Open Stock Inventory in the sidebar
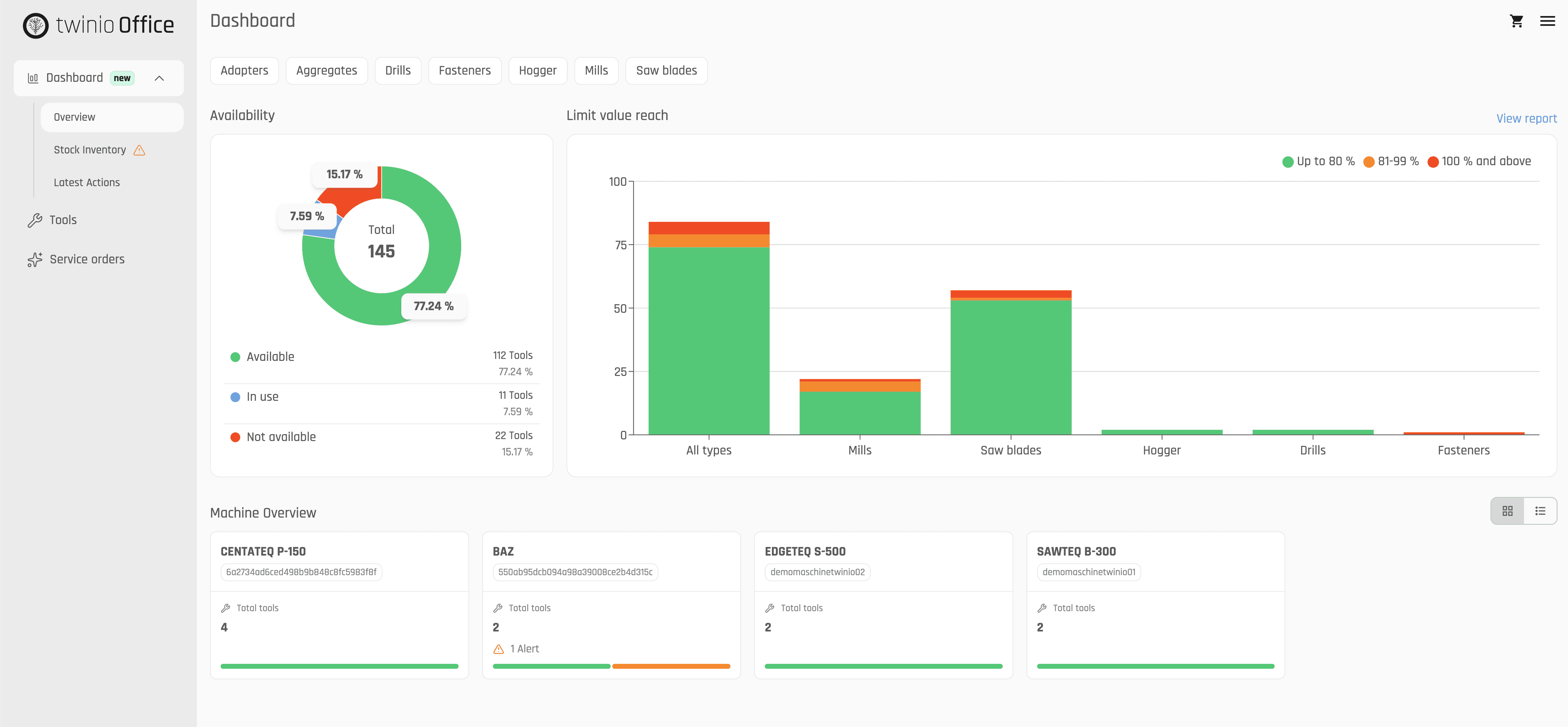 point(90,150)
